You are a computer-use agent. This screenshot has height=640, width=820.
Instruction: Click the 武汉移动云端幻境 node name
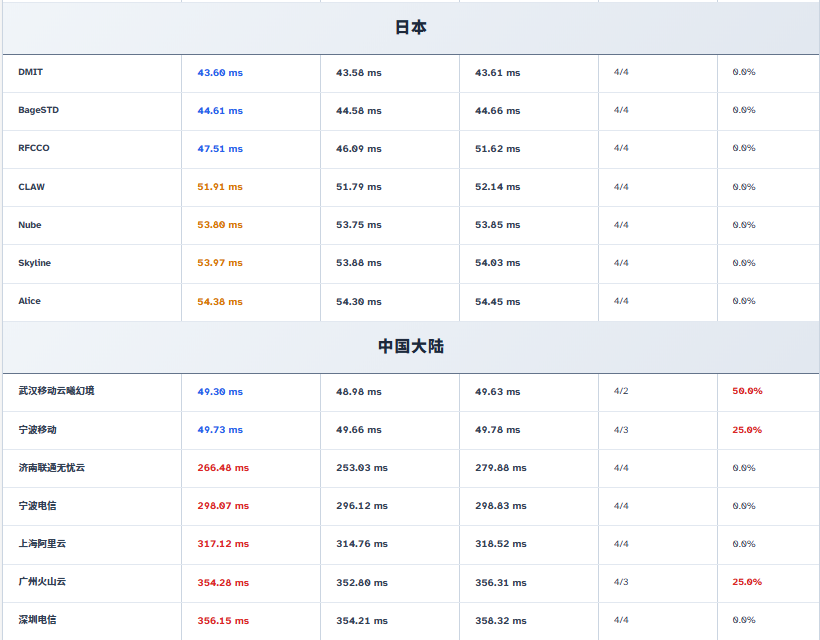click(56, 391)
